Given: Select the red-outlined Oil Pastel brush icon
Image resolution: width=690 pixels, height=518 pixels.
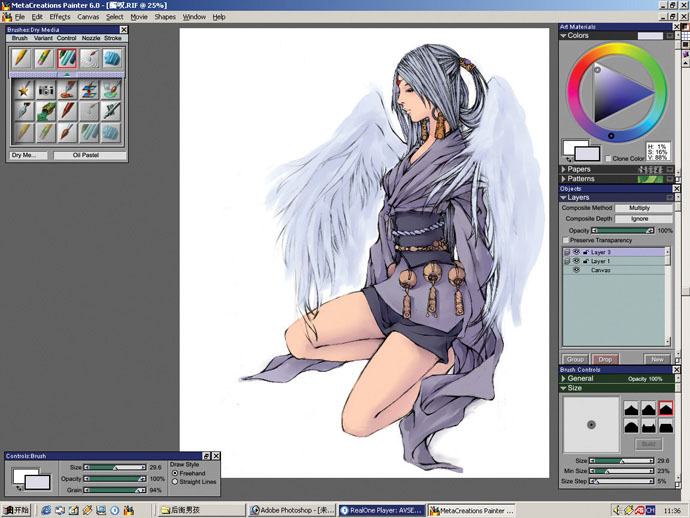Looking at the screenshot, I should click(67, 58).
